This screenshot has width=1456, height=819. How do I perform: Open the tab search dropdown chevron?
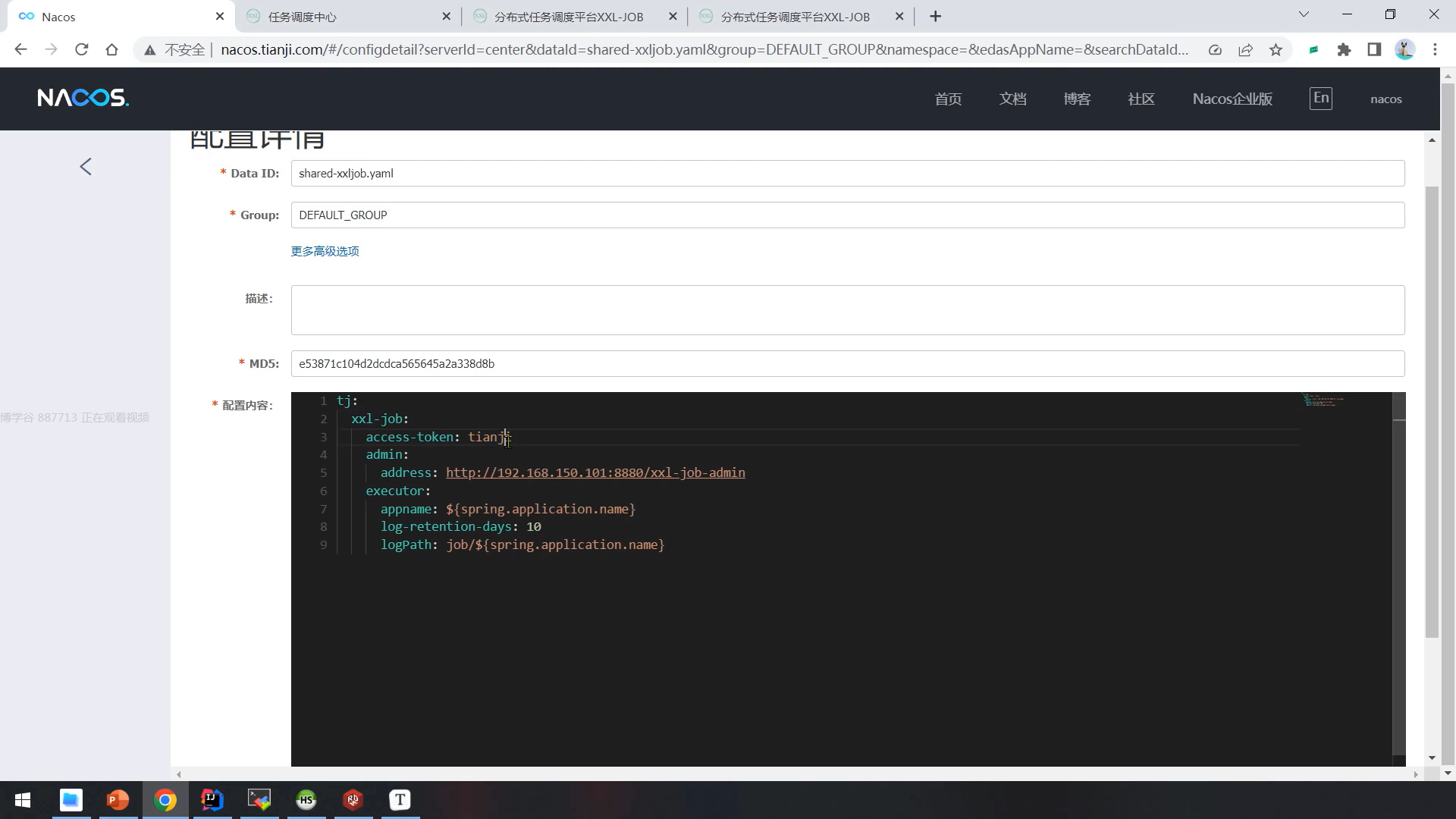click(1304, 14)
